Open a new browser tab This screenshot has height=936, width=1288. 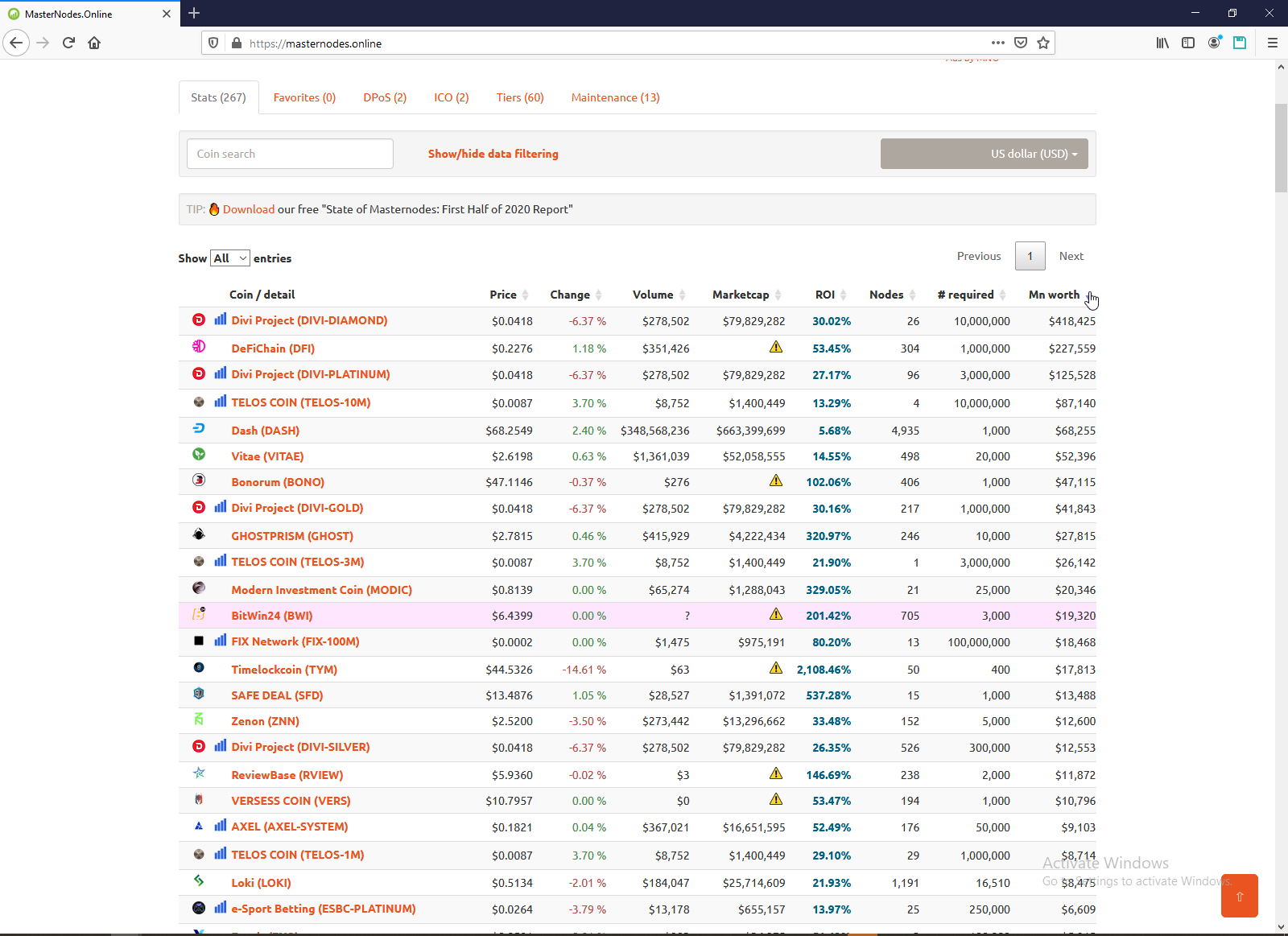point(194,13)
